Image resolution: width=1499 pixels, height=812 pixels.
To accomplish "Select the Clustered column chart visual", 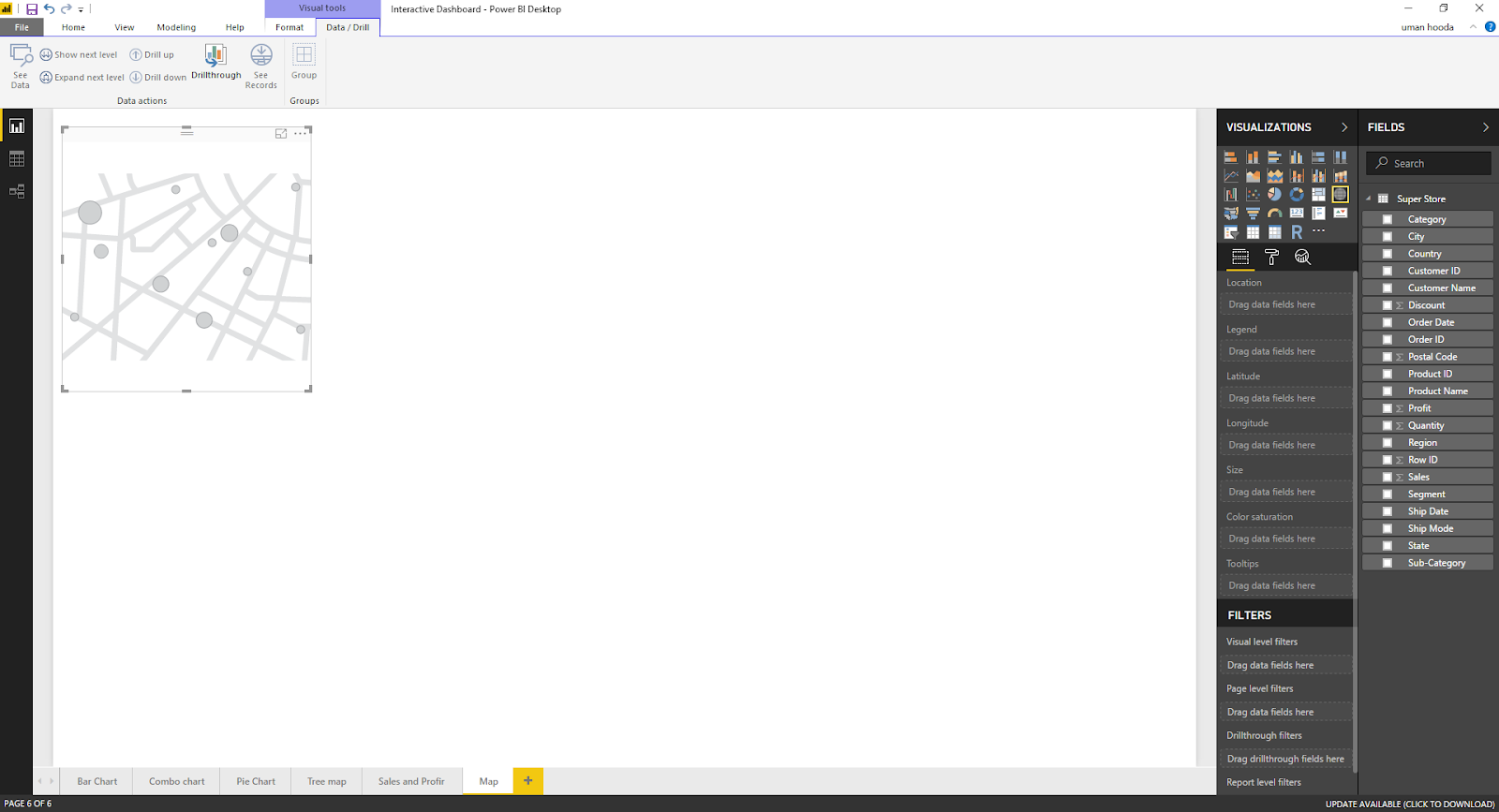I will pyautogui.click(x=1297, y=157).
